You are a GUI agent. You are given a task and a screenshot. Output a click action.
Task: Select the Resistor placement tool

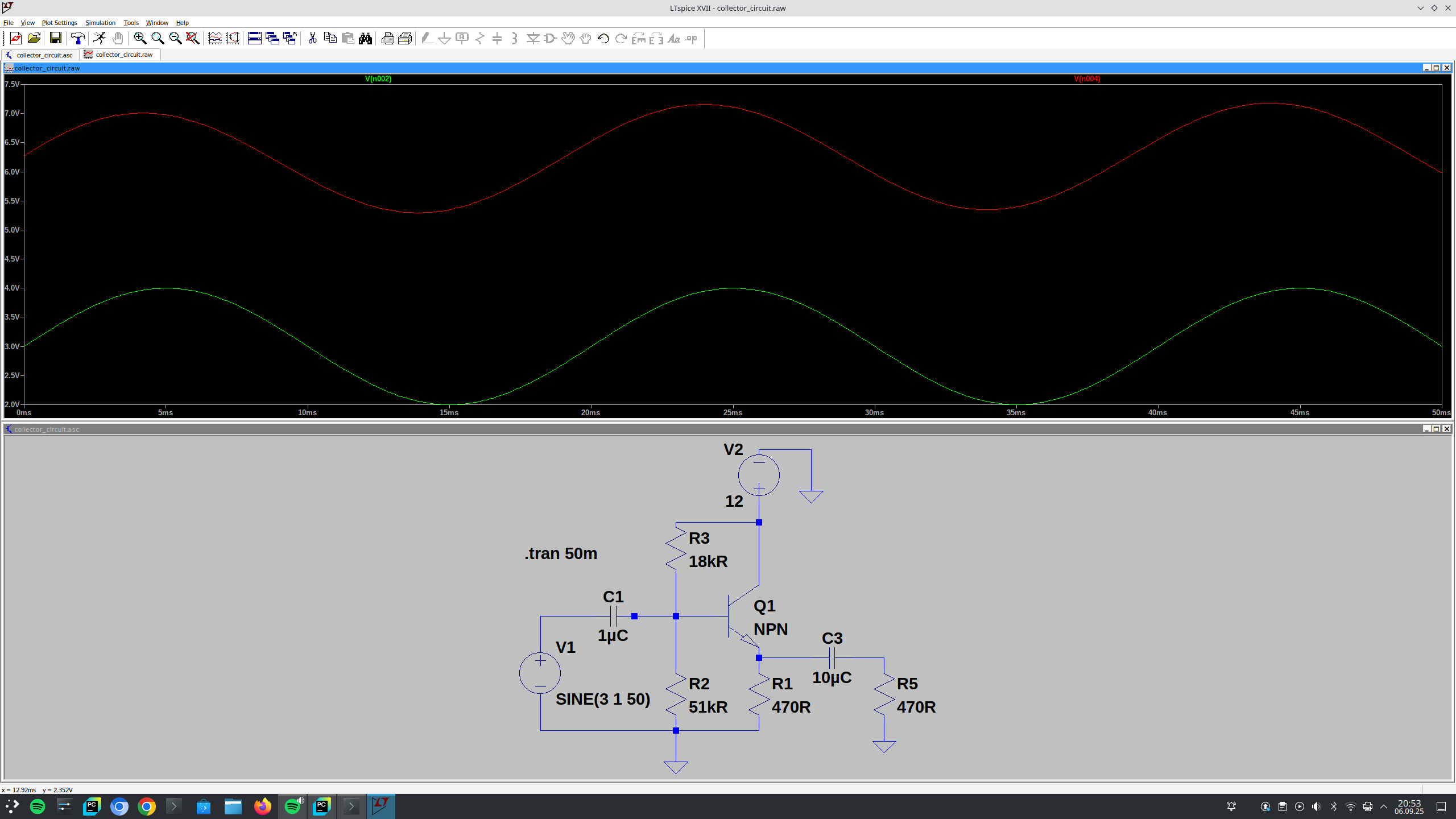click(481, 38)
